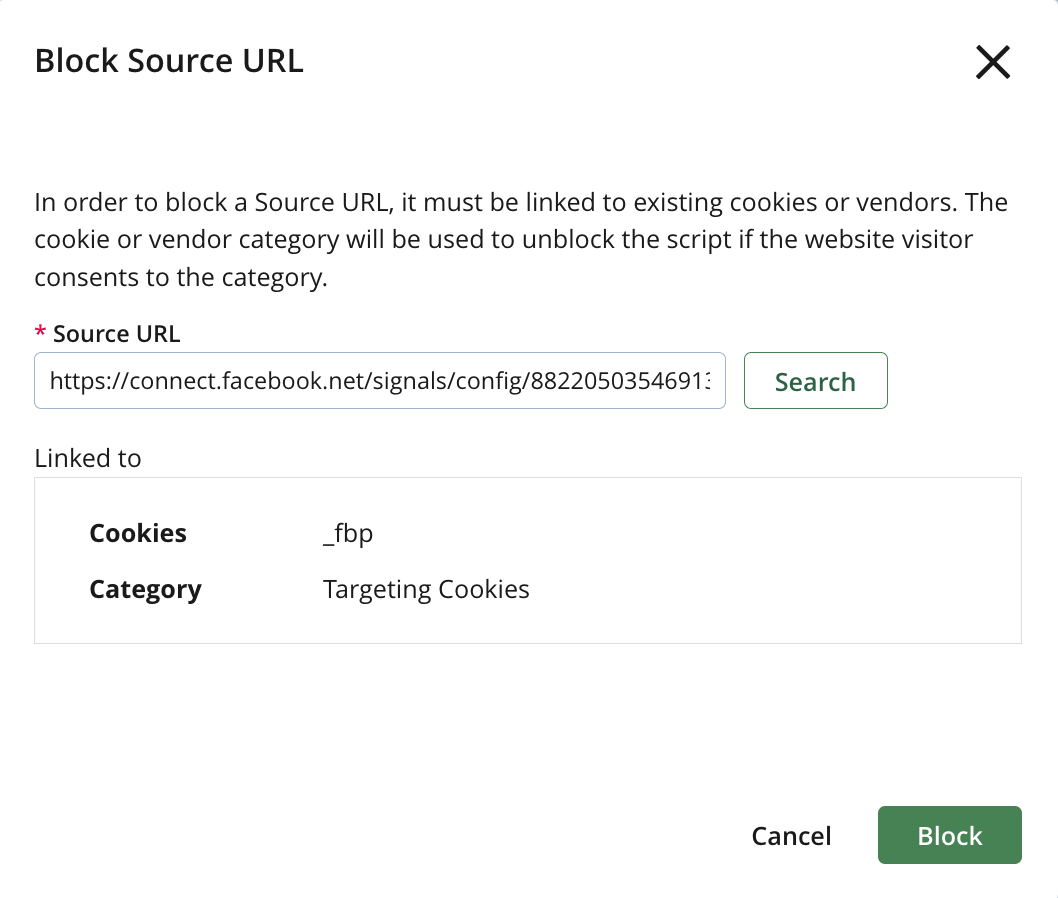The width and height of the screenshot is (1058, 898).
Task: Click the Cookies row label
Action: (137, 533)
